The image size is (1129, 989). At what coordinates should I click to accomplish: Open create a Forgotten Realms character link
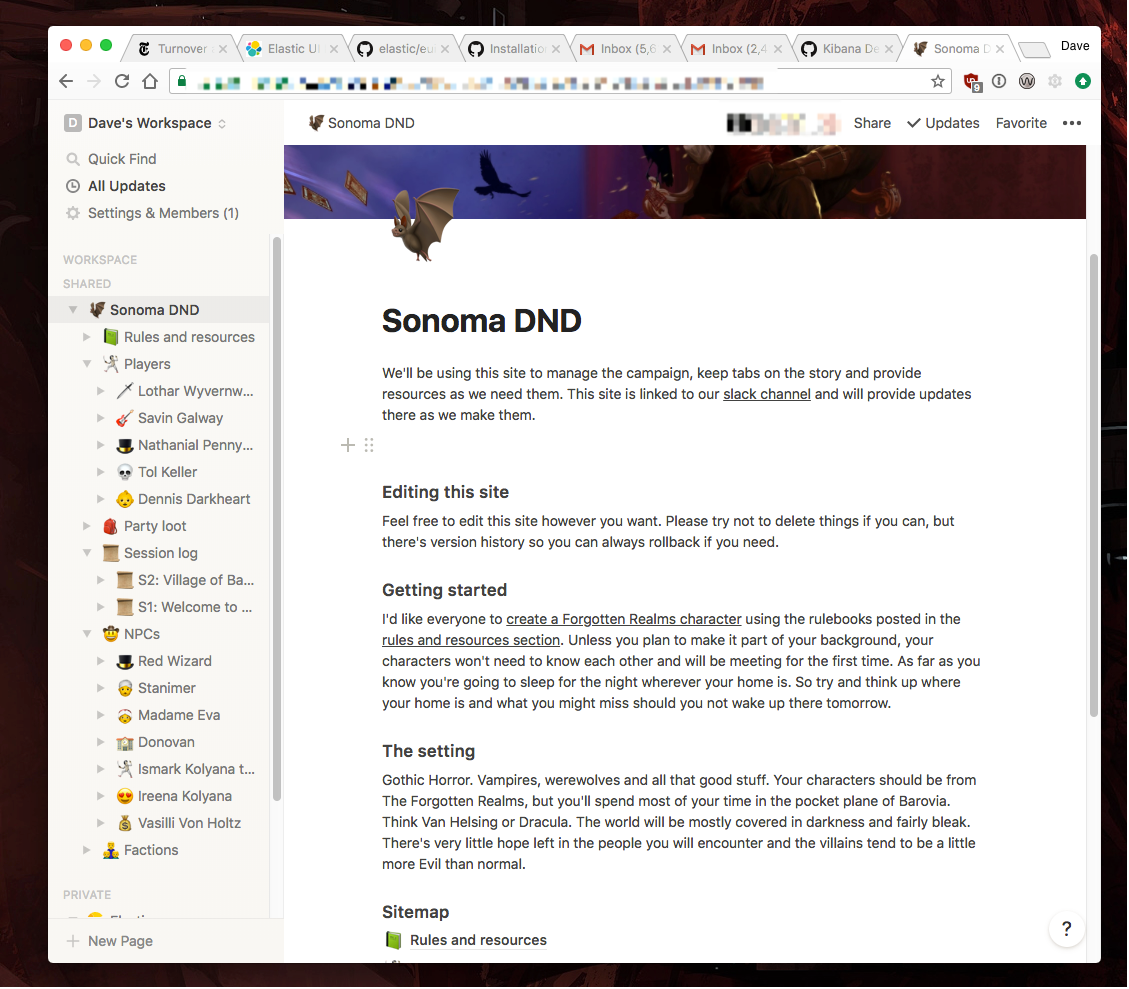[624, 619]
